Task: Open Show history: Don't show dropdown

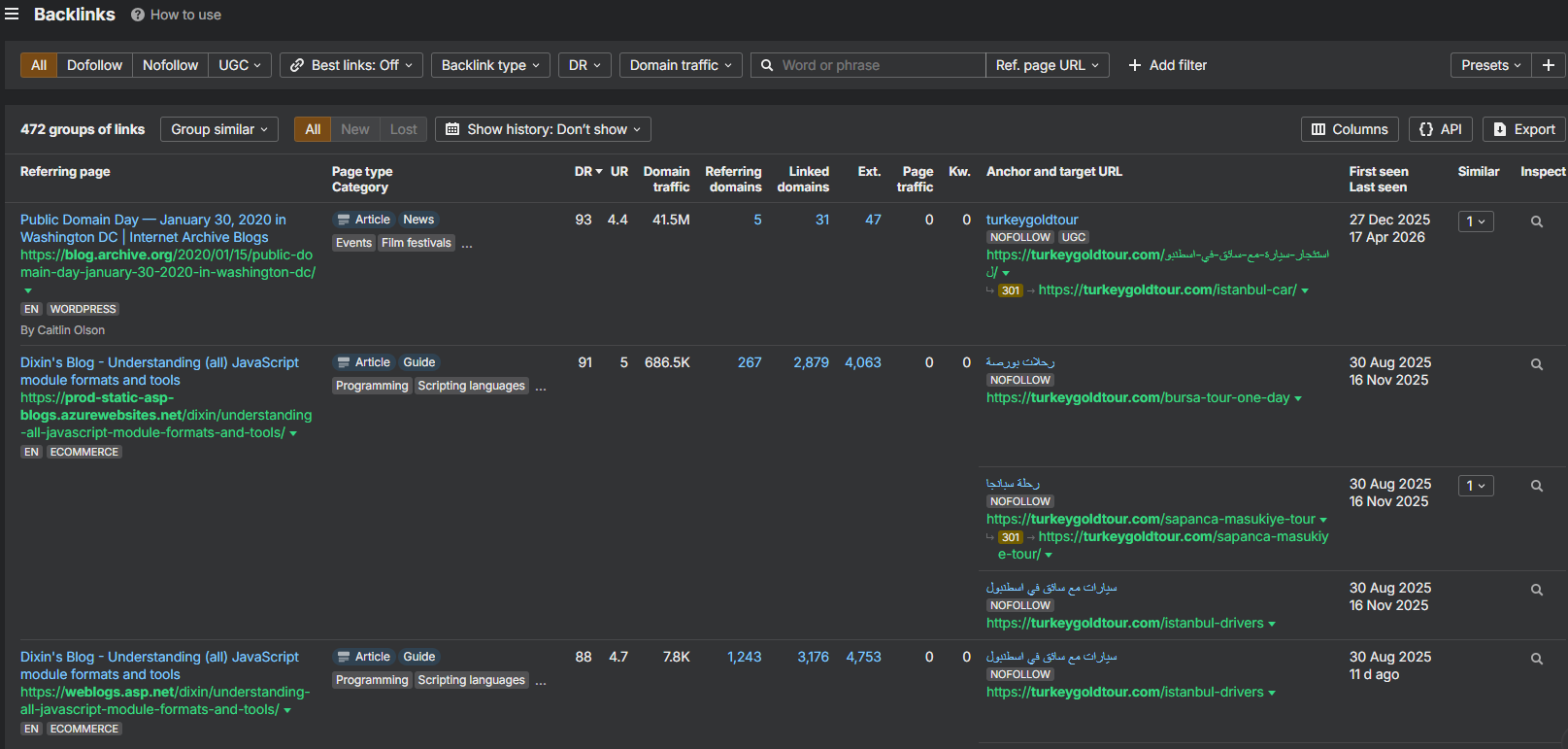Action: coord(543,129)
